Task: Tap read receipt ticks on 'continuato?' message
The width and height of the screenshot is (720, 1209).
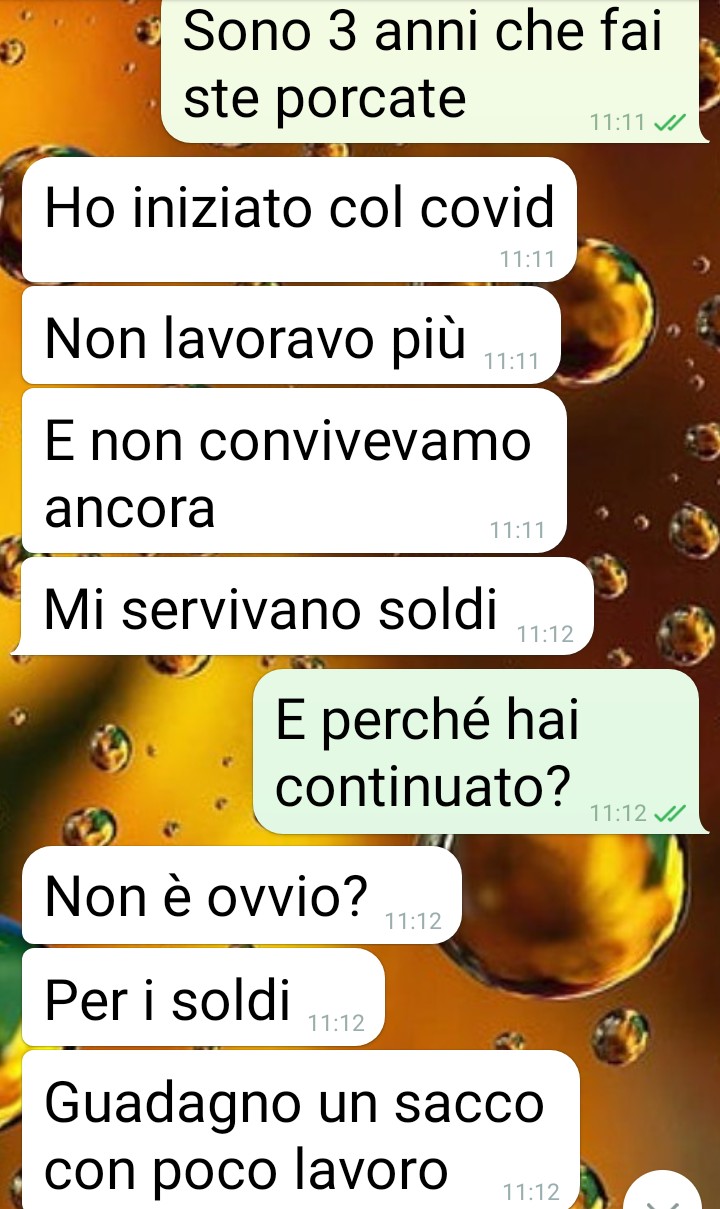Action: click(669, 813)
